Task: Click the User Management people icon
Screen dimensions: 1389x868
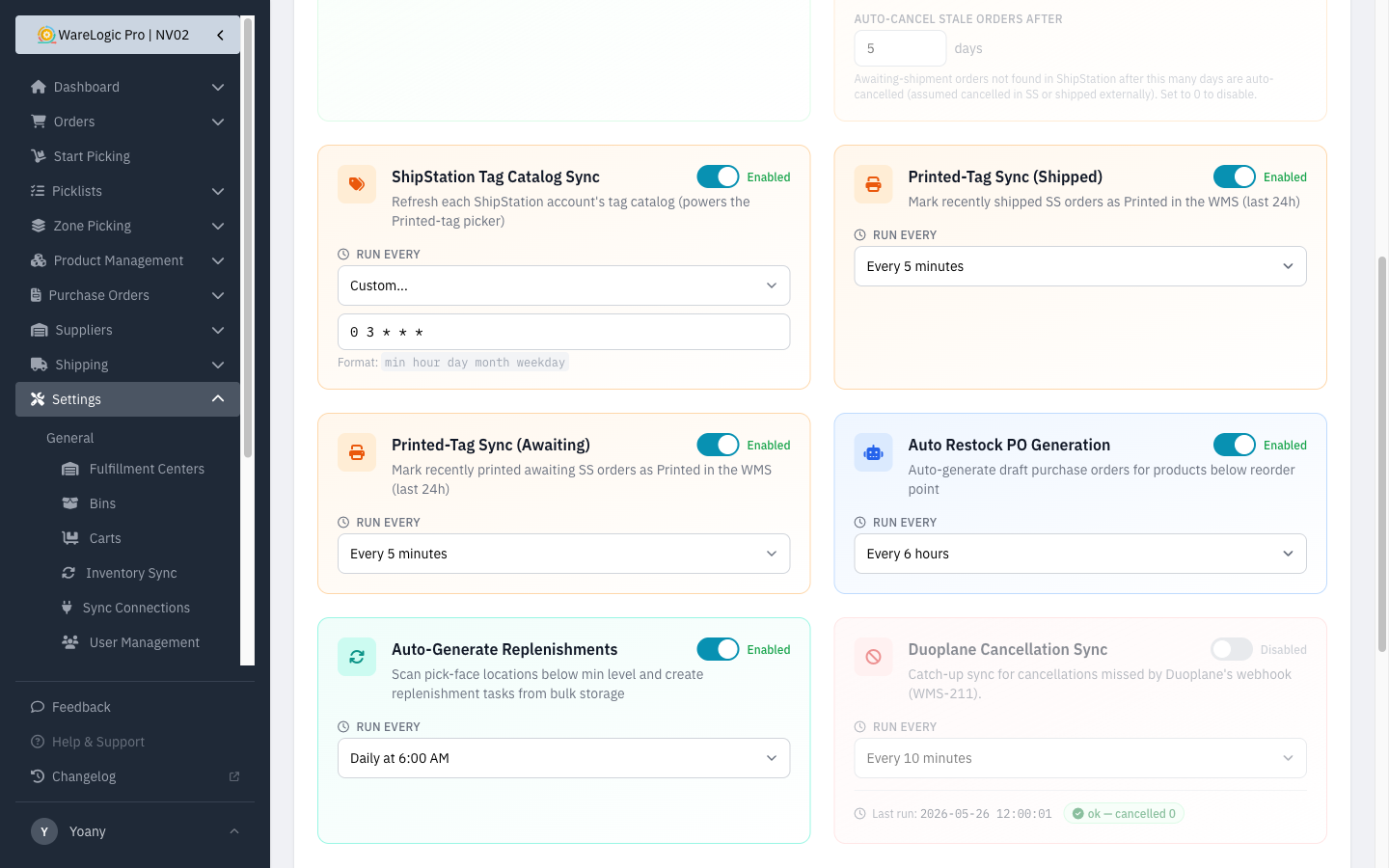Action: tap(70, 642)
